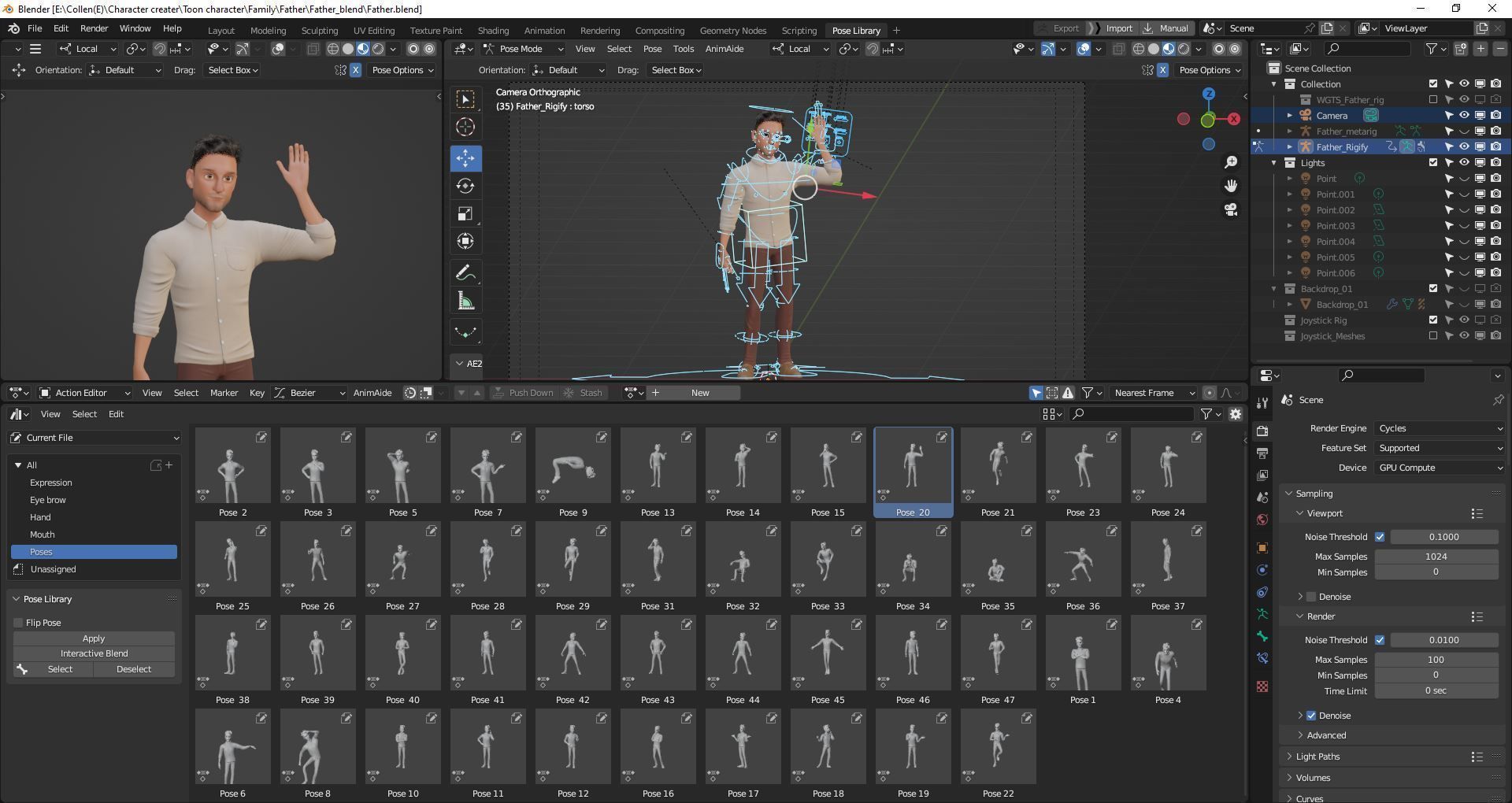Collapse the Lights collection in outliner

click(x=1274, y=163)
